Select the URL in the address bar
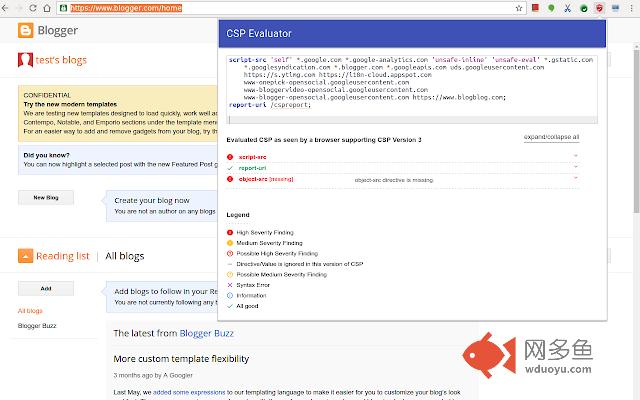The image size is (640, 400). tap(126, 8)
